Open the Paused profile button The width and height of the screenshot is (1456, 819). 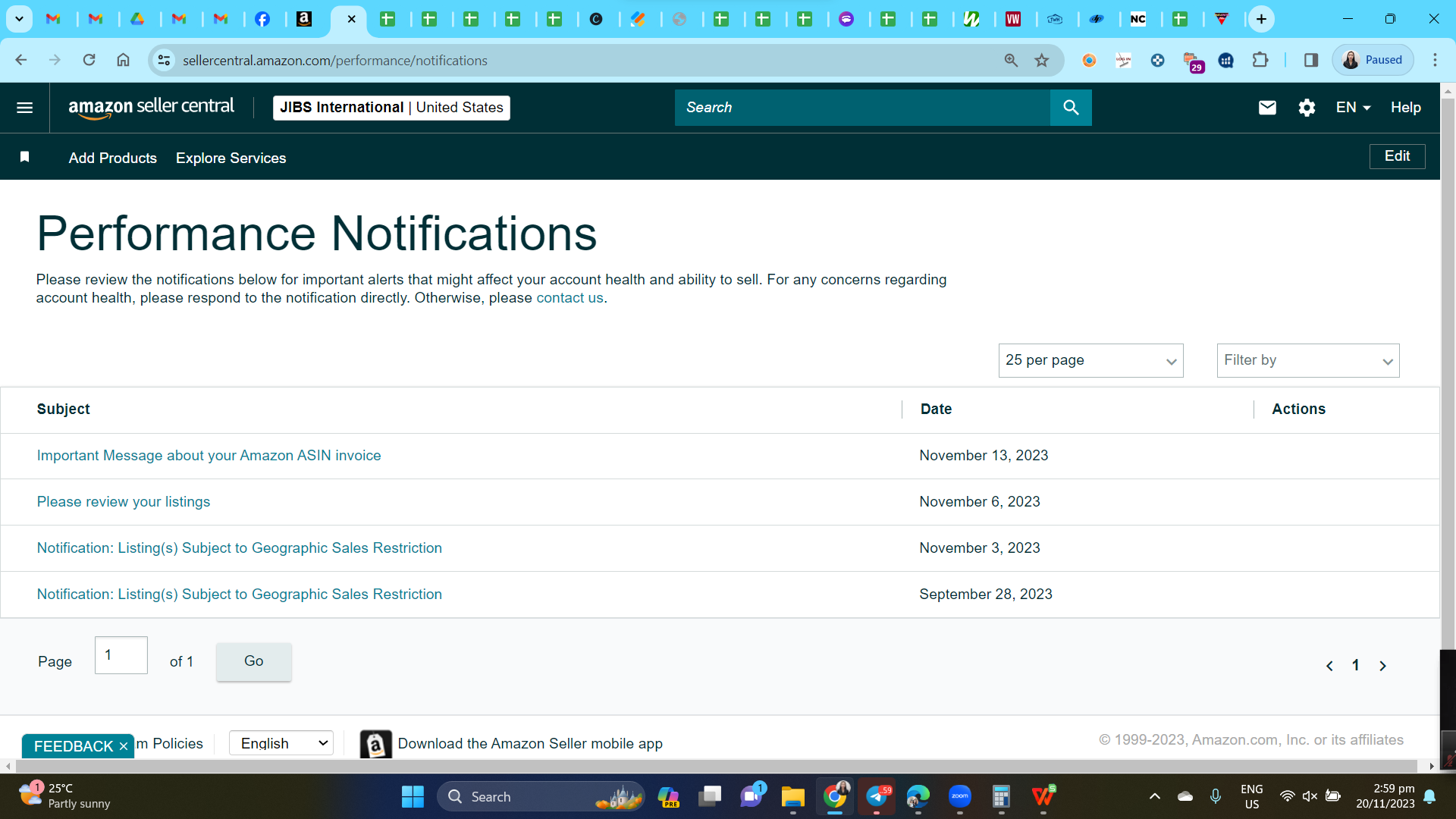tap(1373, 60)
